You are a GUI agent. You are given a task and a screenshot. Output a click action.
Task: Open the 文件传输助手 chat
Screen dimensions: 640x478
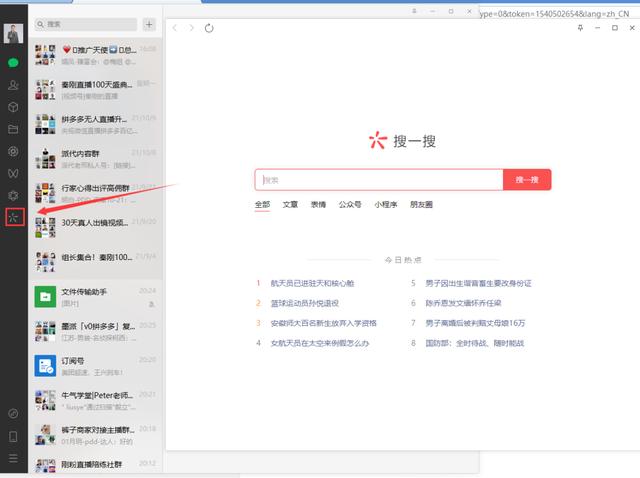96,297
